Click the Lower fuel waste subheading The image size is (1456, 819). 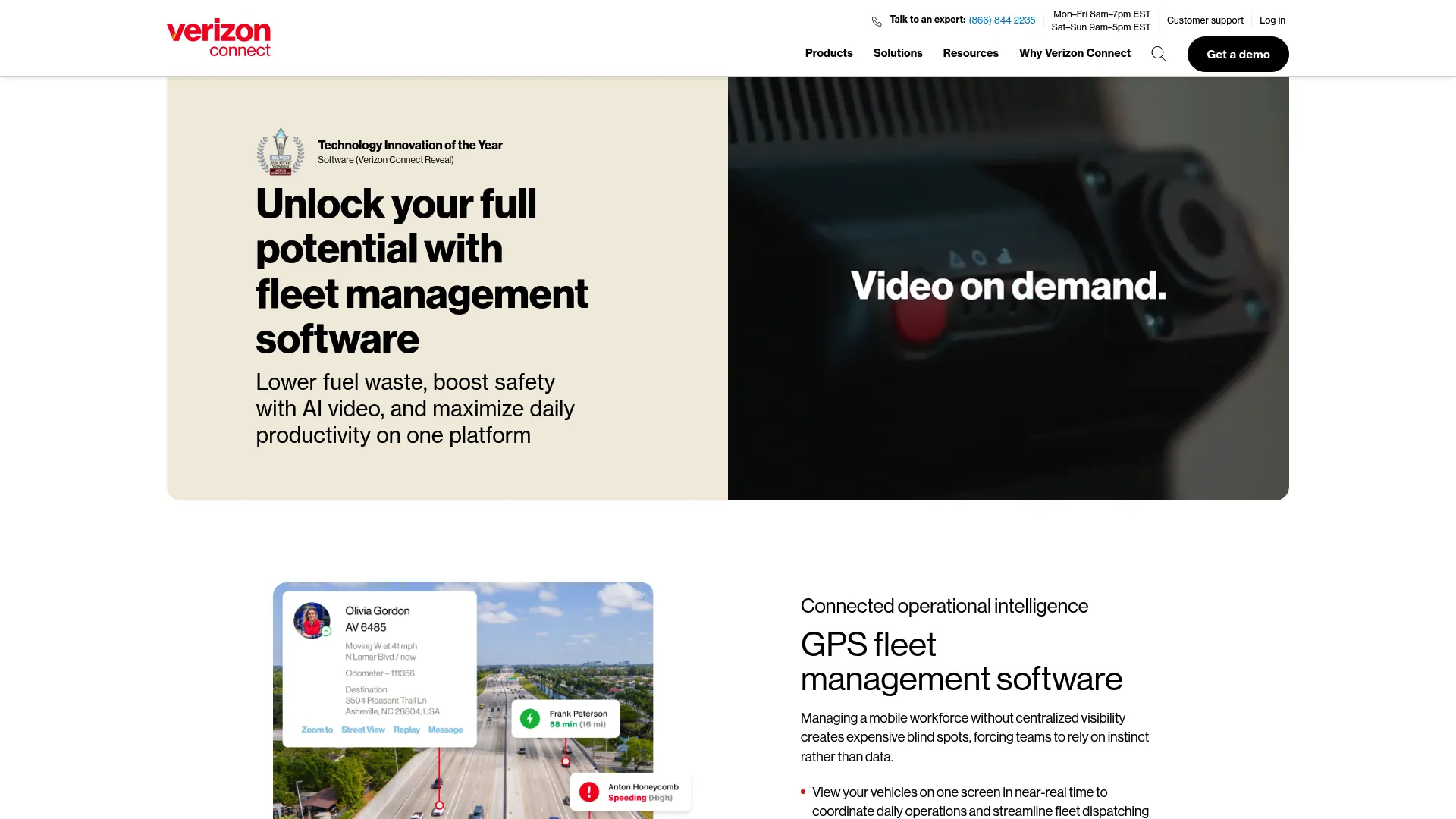pos(415,409)
